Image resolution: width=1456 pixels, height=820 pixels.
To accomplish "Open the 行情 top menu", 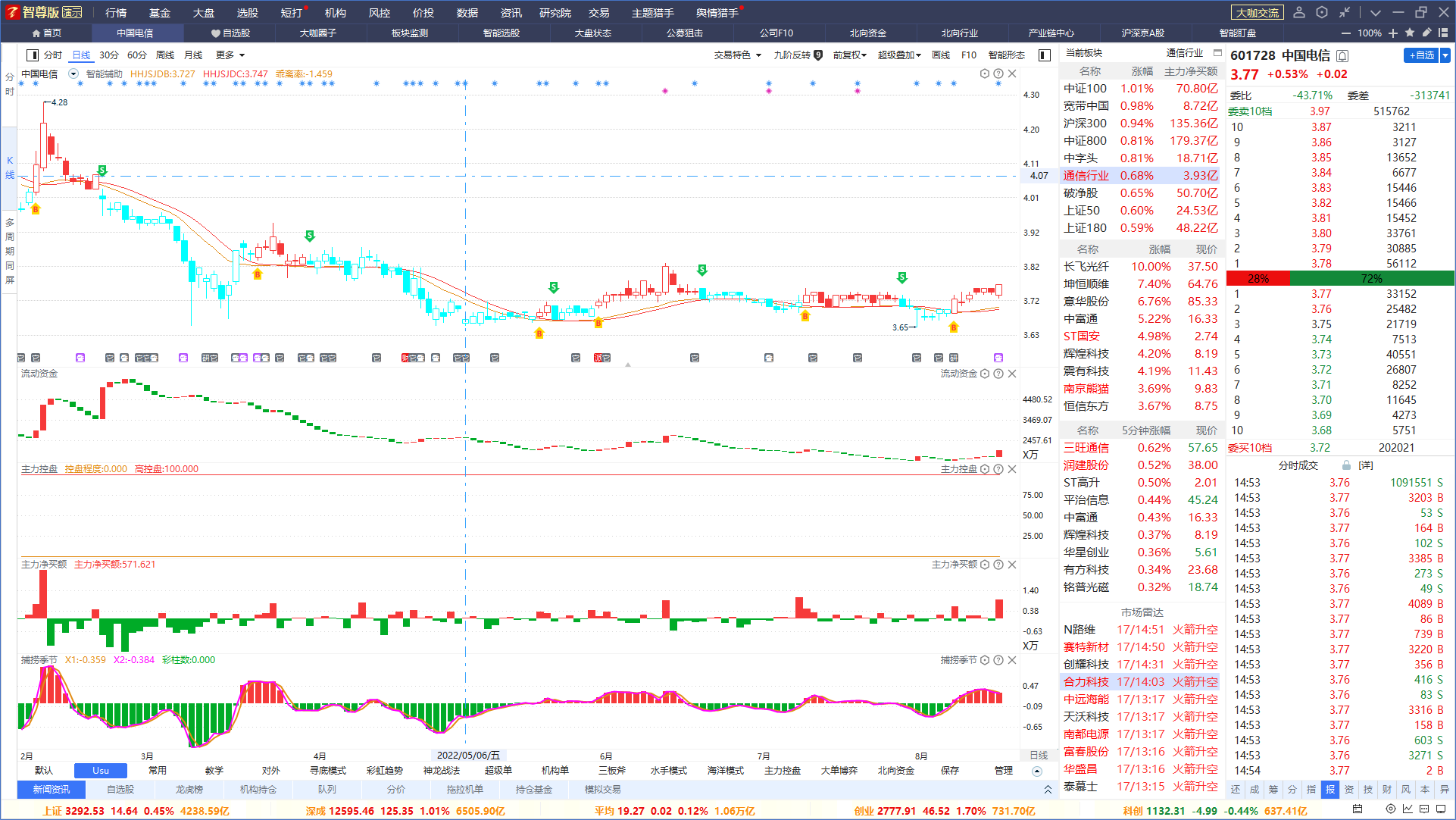I will point(116,13).
